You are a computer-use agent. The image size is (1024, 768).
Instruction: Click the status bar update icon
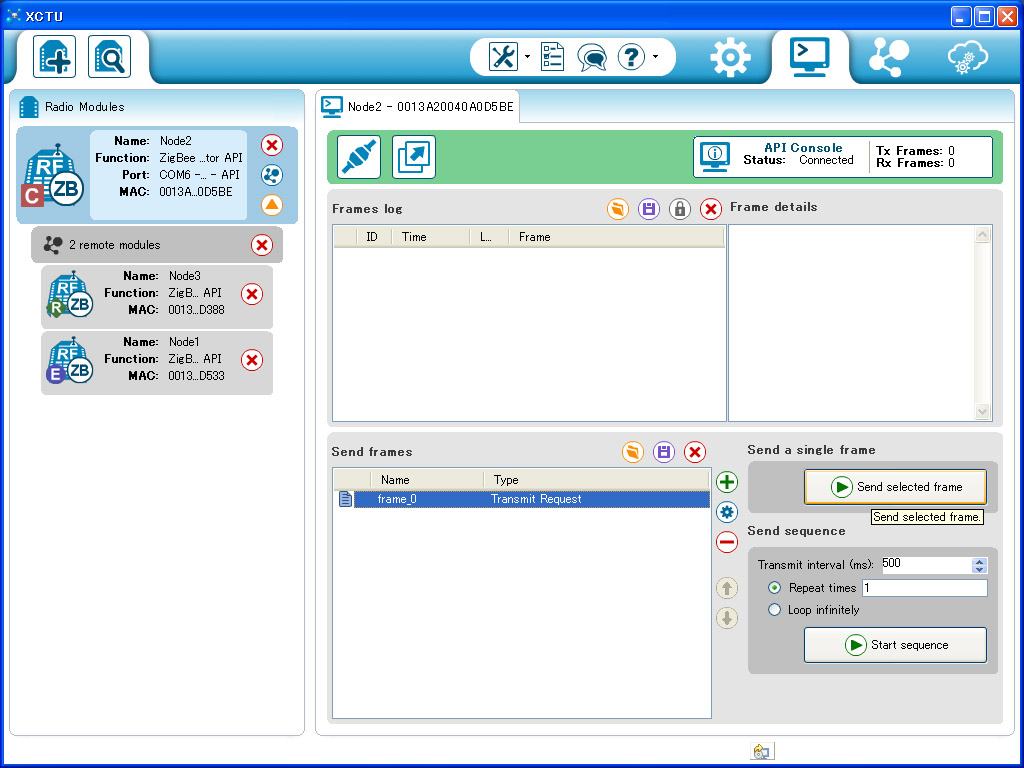coord(762,752)
